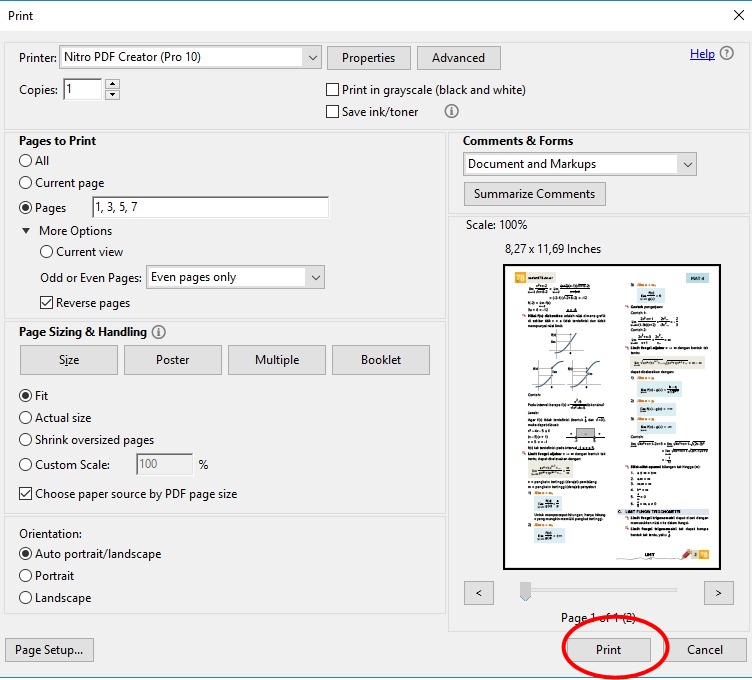Switch to Poster page sizing mode
Viewport: 752px width, 680px height.
coord(172,360)
